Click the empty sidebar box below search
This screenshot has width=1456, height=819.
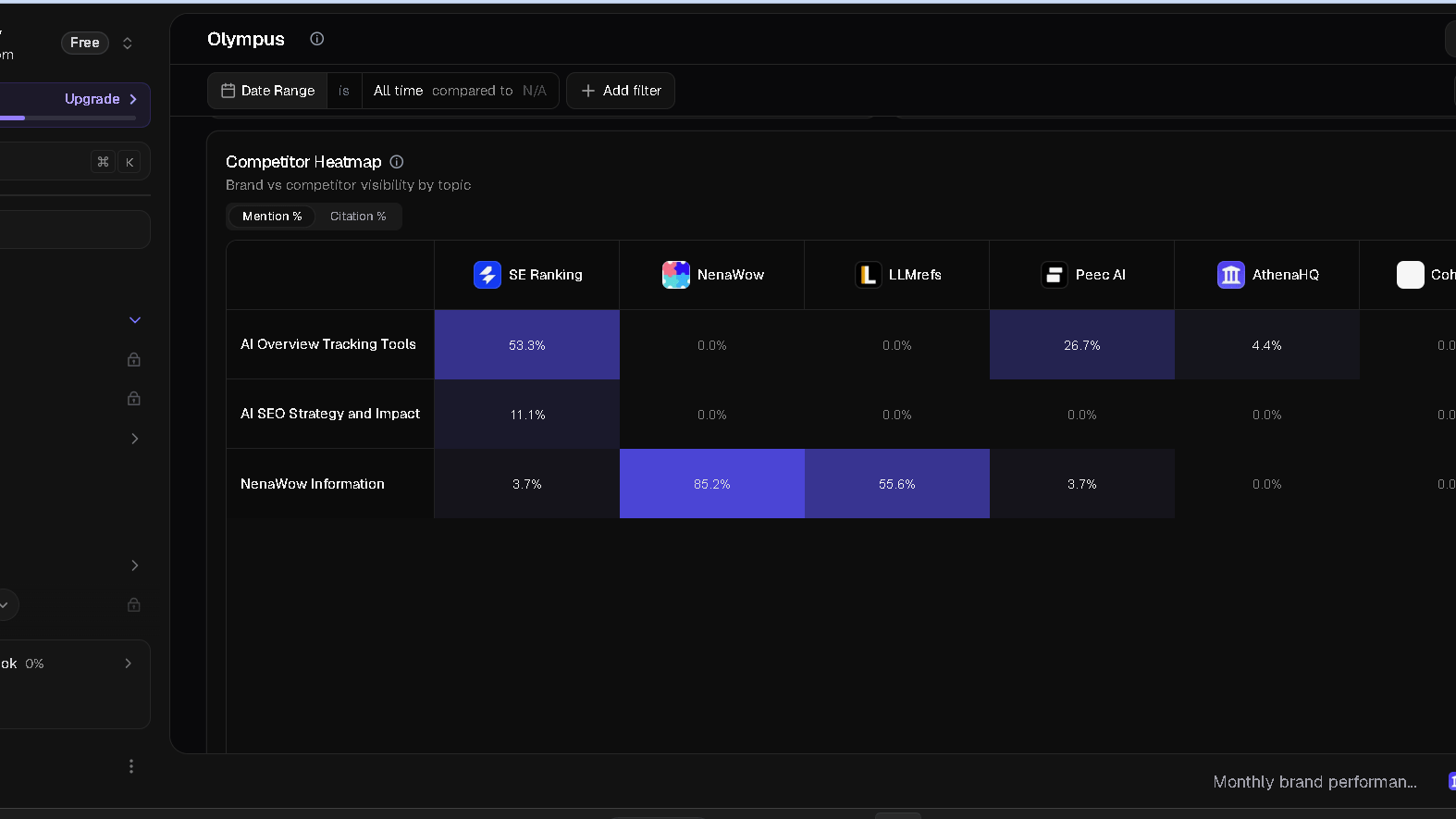74,230
